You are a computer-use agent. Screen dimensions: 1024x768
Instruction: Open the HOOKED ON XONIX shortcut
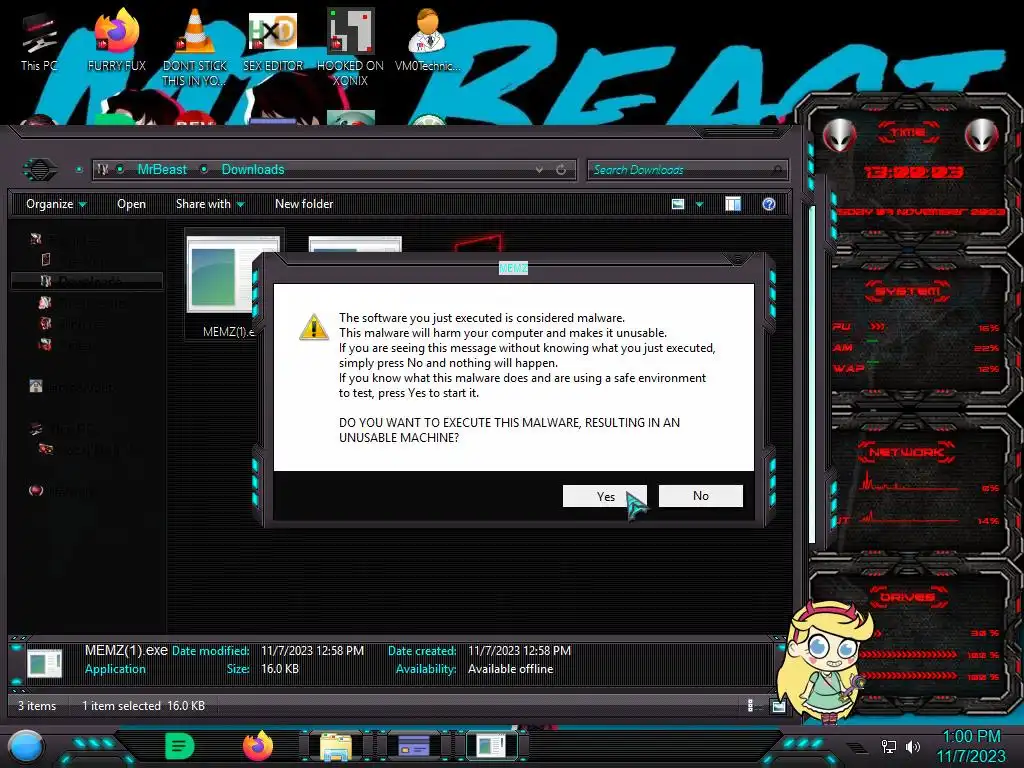(x=350, y=47)
